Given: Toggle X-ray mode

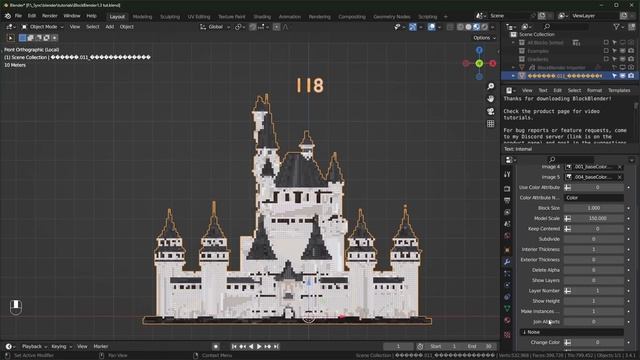Looking at the screenshot, I should click(450, 27).
